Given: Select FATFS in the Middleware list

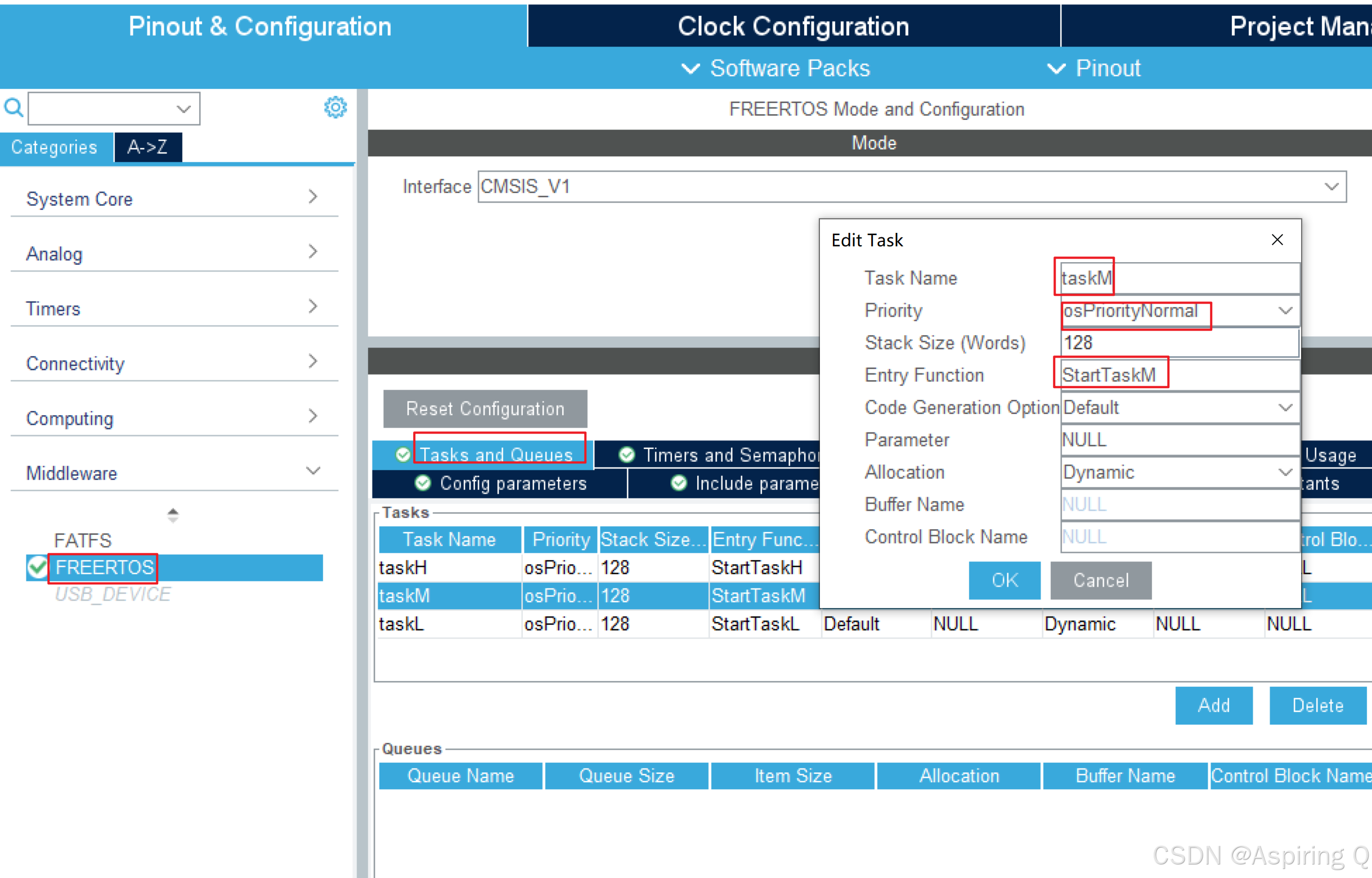Looking at the screenshot, I should (83, 540).
